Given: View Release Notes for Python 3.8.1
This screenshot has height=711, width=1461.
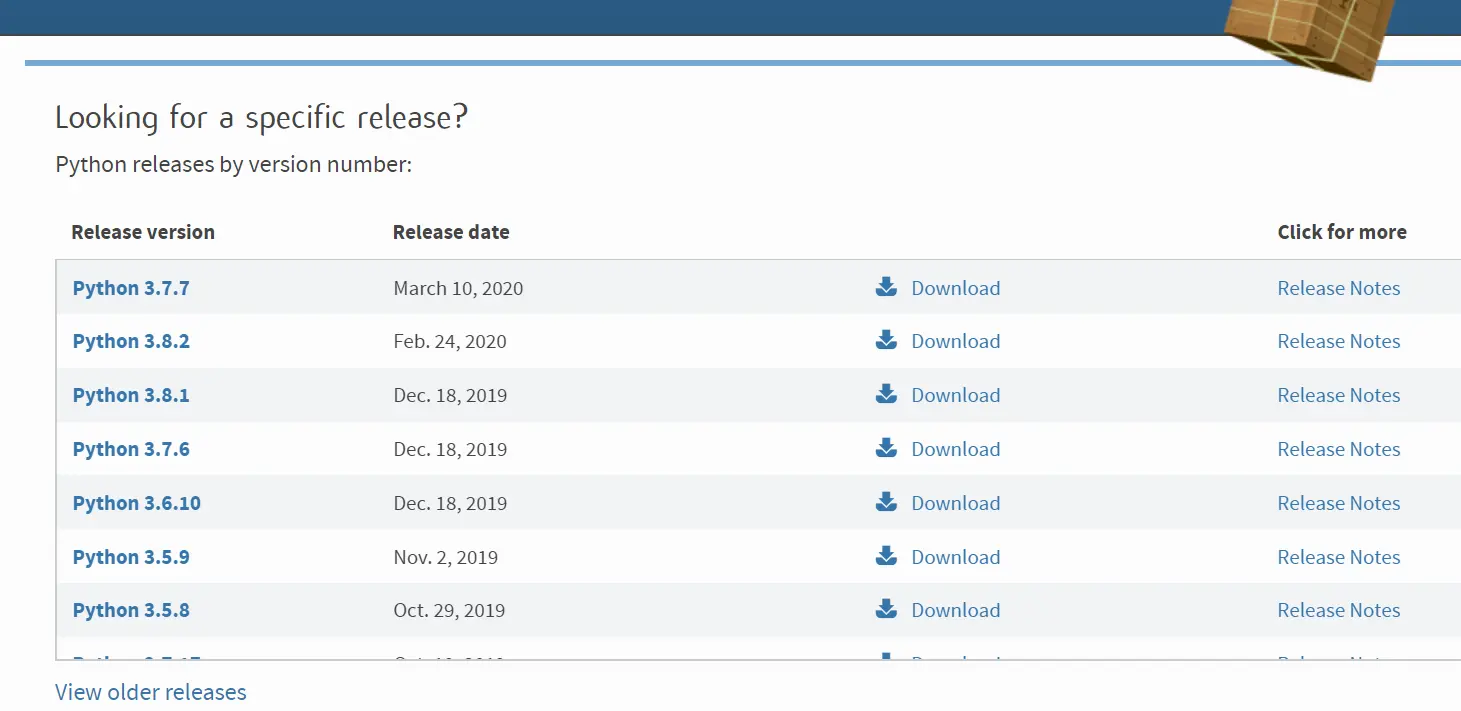Looking at the screenshot, I should (1338, 395).
